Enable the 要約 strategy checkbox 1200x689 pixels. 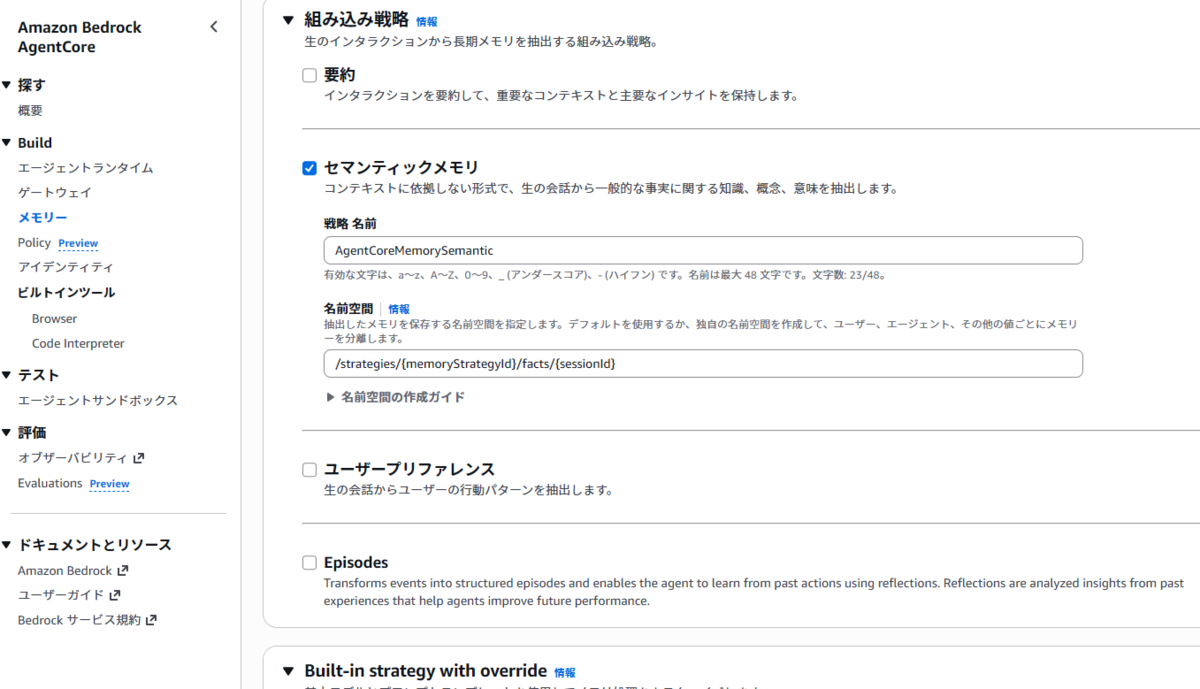tap(310, 75)
